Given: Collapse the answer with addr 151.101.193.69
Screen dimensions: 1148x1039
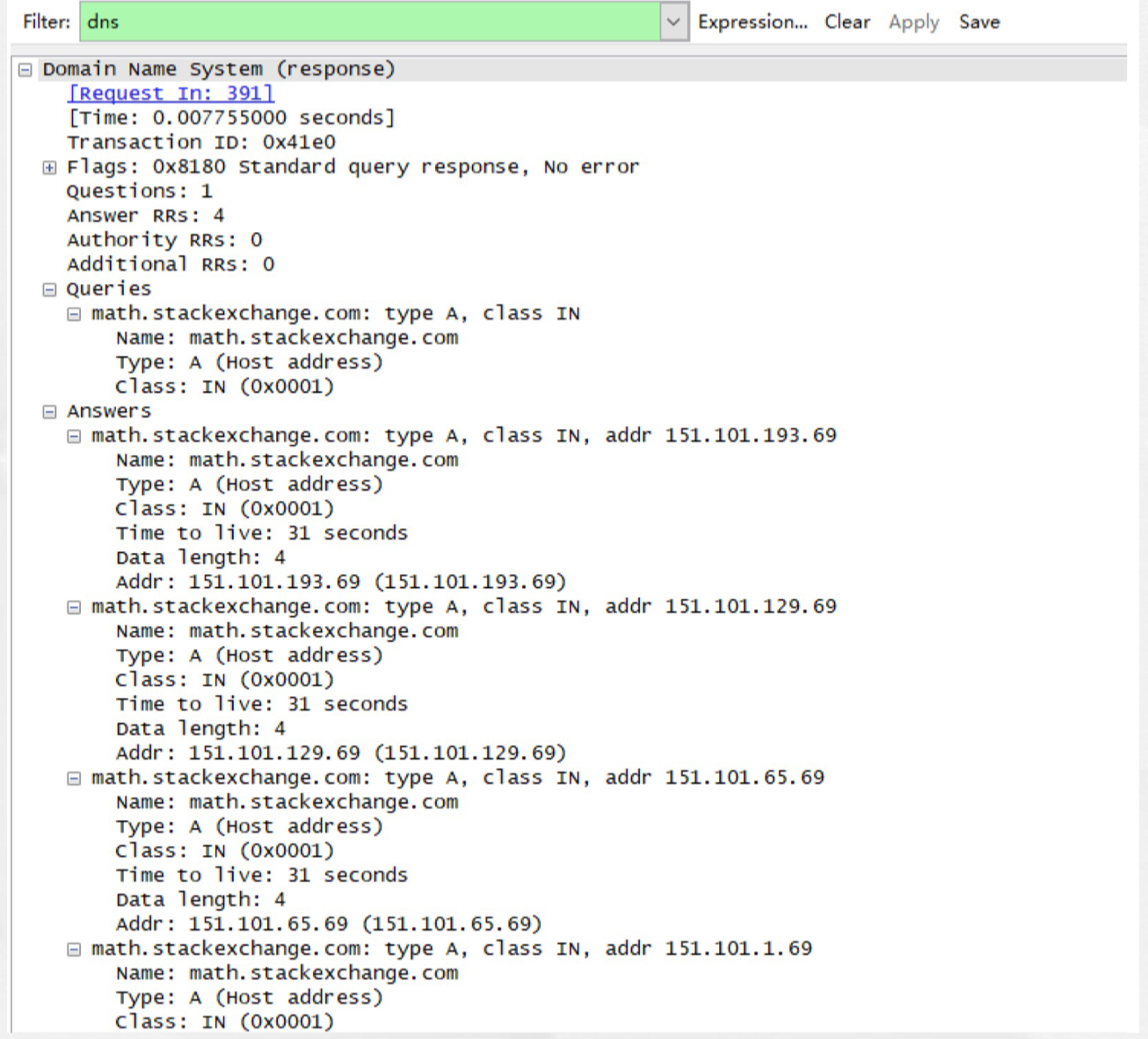Looking at the screenshot, I should 75,436.
